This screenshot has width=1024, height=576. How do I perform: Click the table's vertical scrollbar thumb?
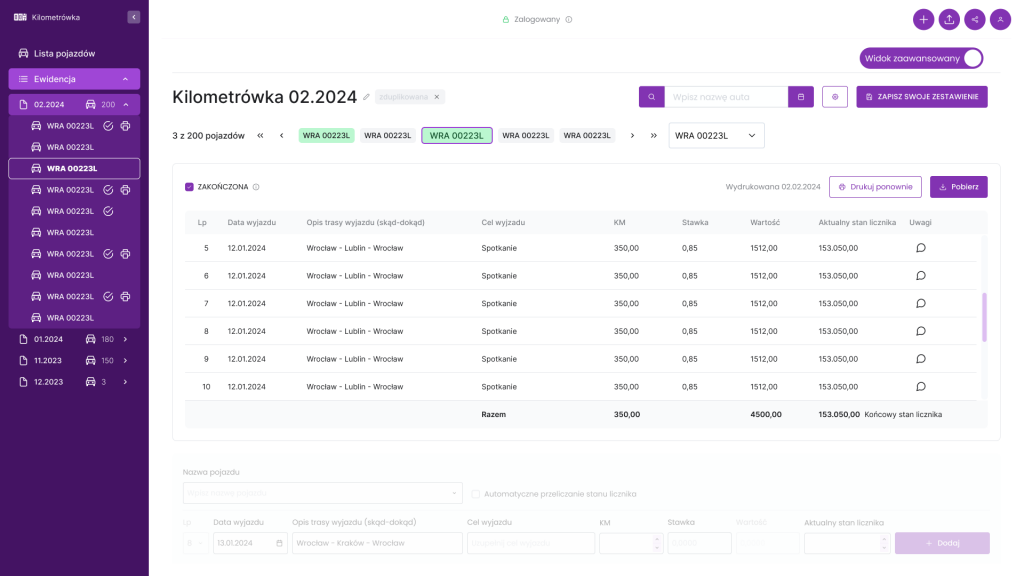pos(984,317)
